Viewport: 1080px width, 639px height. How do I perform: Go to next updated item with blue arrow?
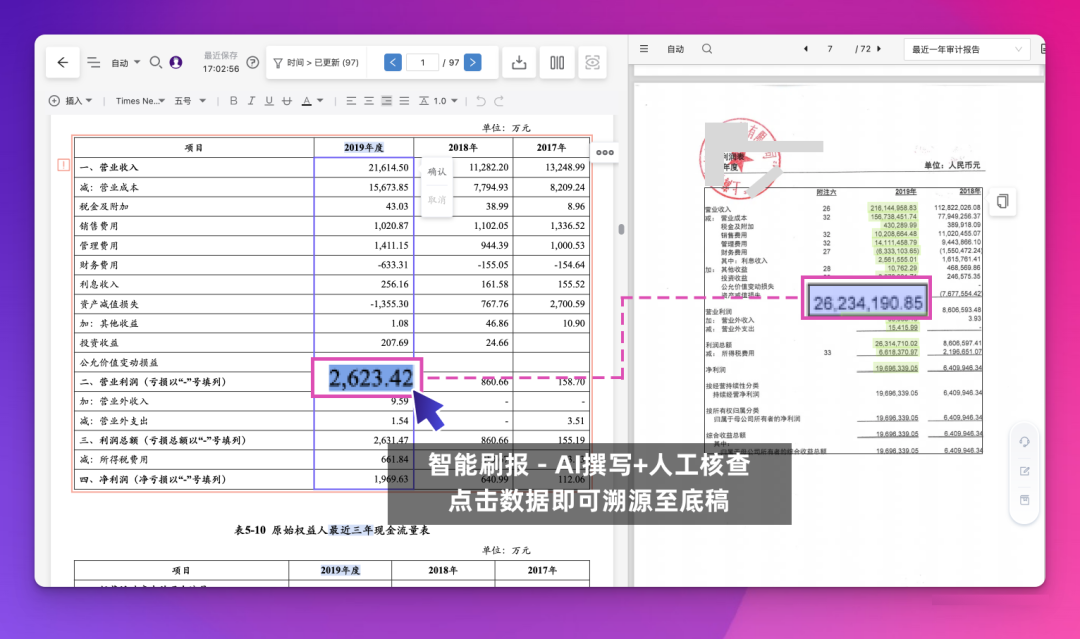[472, 63]
